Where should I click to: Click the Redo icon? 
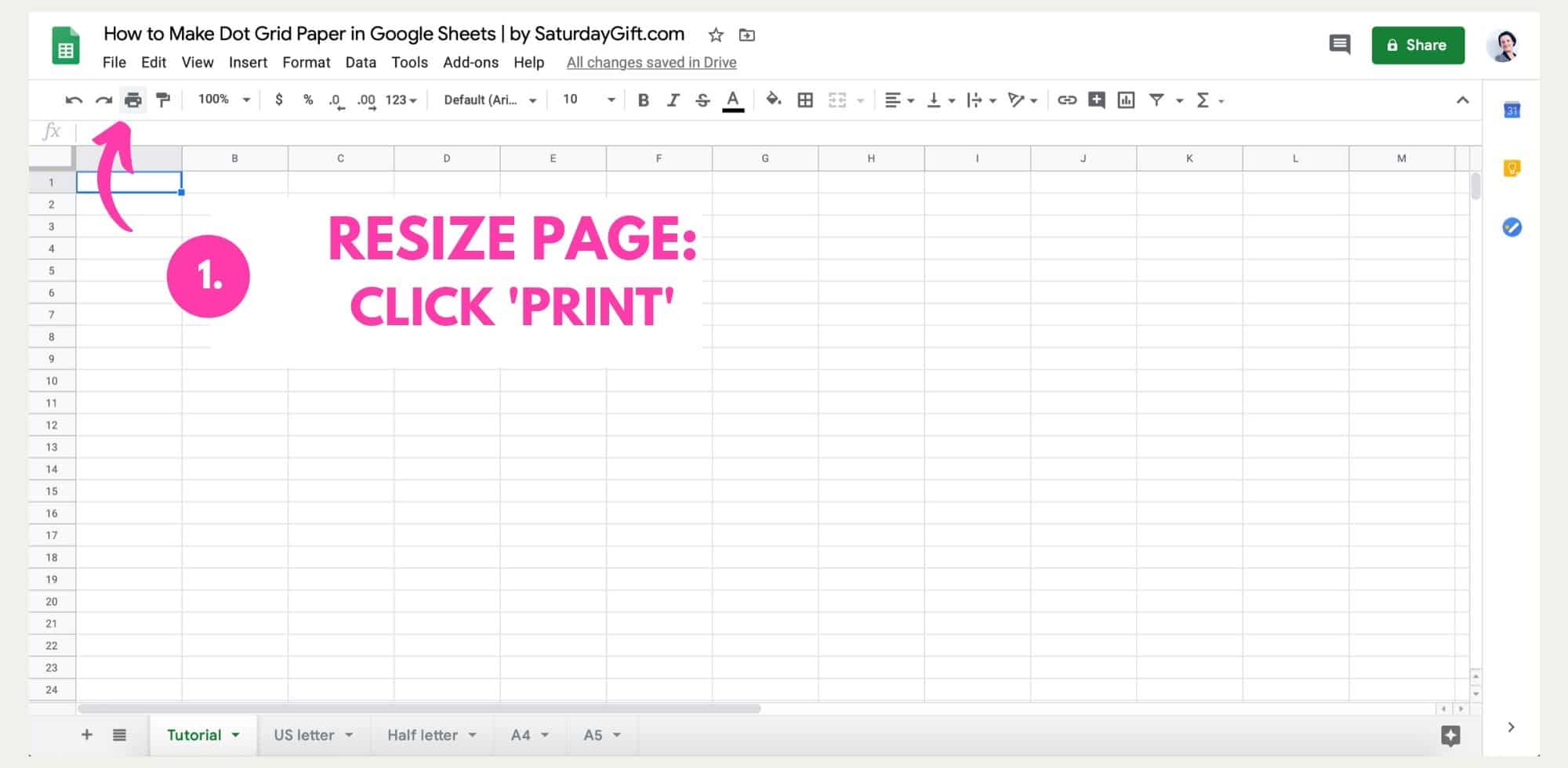click(x=103, y=100)
